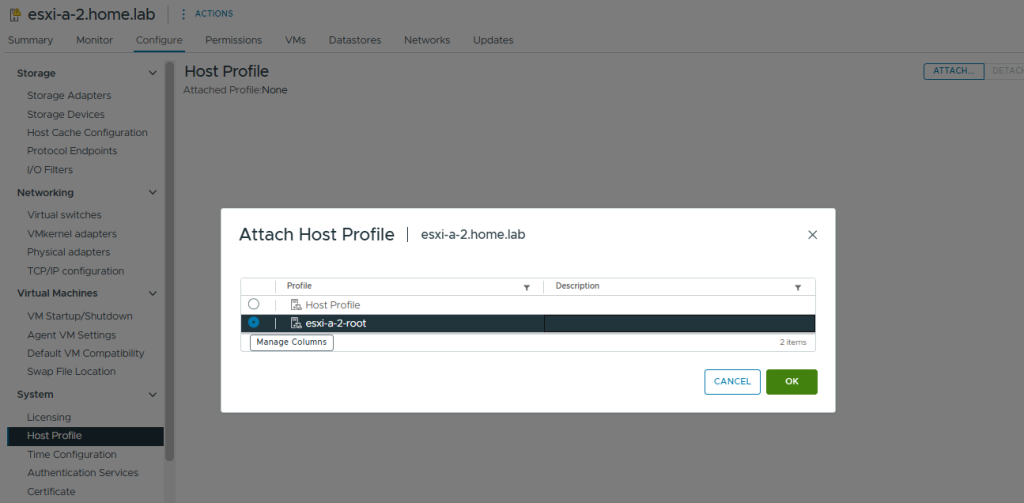
Task: Click the ATTACH... button
Action: point(953,71)
